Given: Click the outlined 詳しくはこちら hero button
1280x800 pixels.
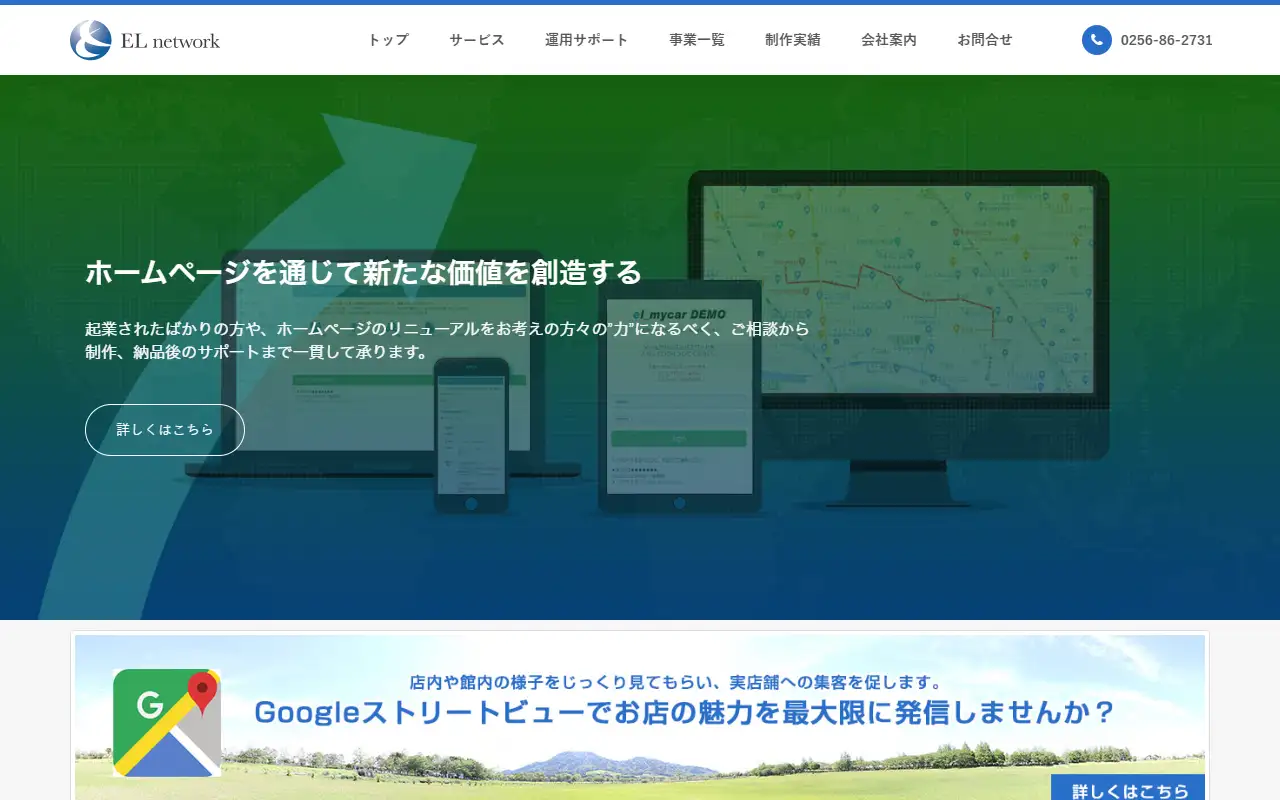Looking at the screenshot, I should [x=165, y=430].
